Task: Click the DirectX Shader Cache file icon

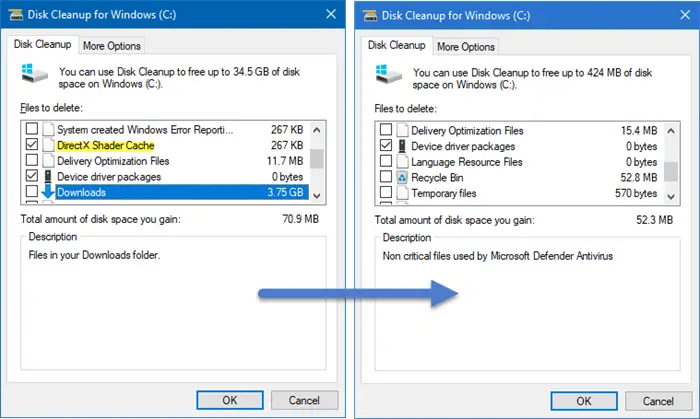Action: tap(48, 145)
